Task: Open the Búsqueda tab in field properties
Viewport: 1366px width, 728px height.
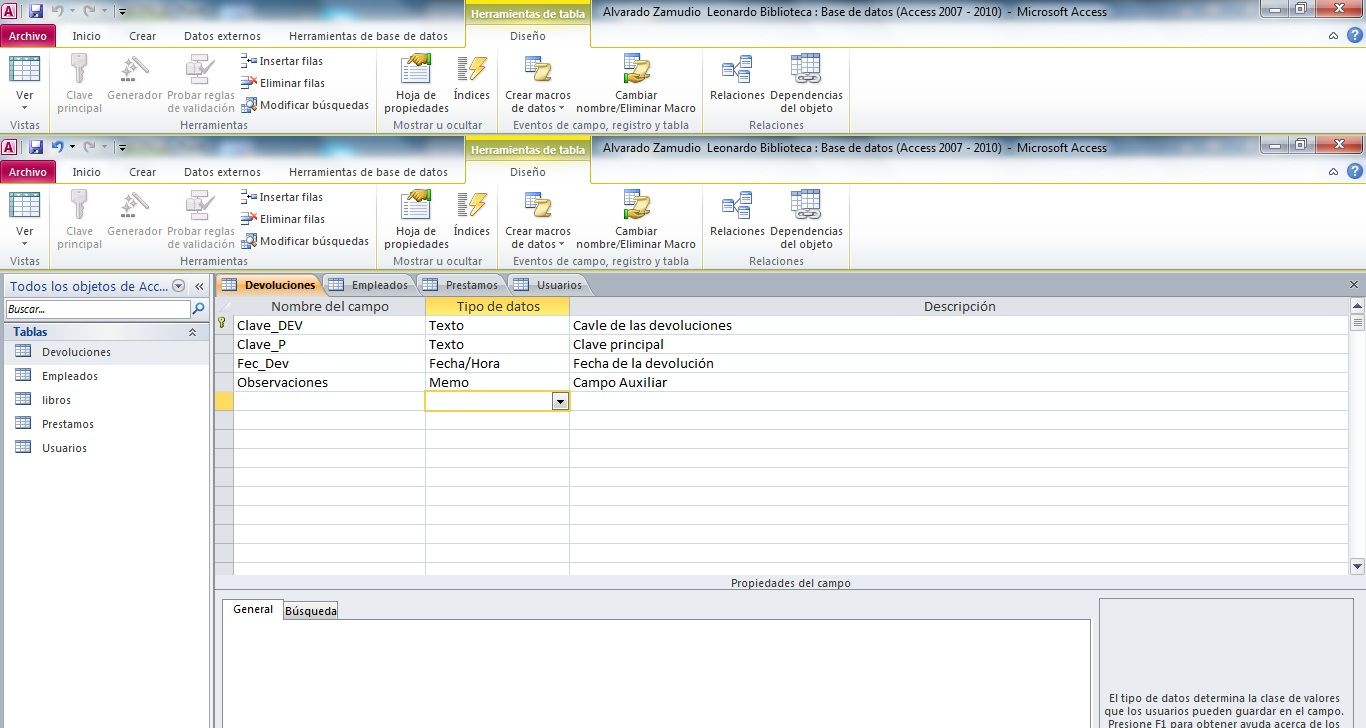Action: pyautogui.click(x=311, y=611)
